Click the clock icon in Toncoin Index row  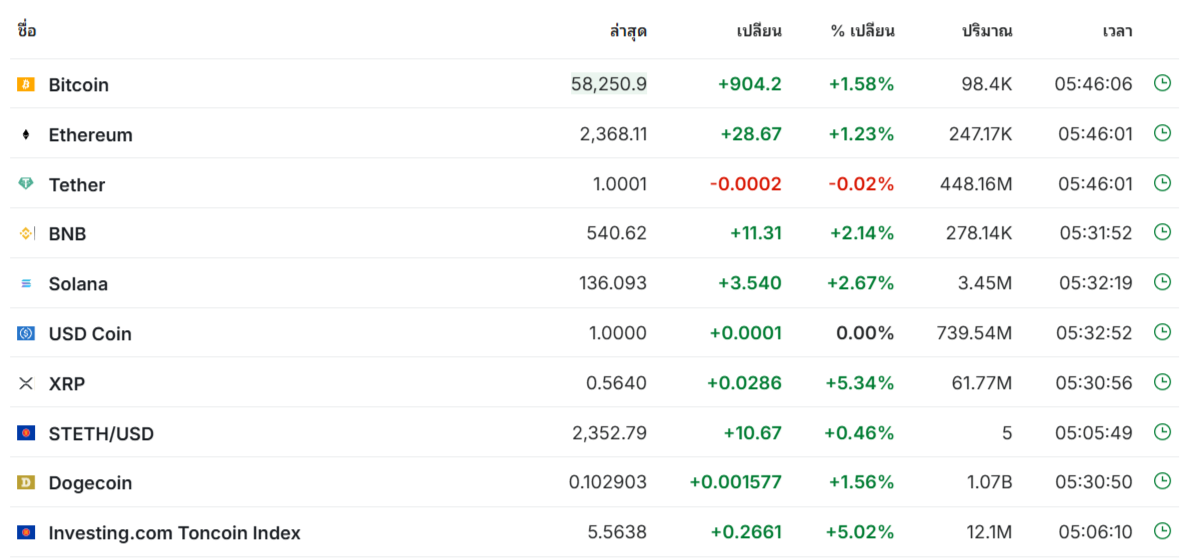coord(1162,532)
